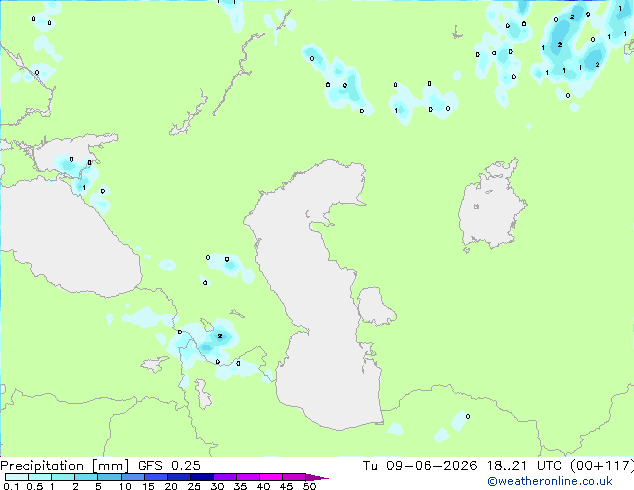
Task: Click the Aral Sea water body
Action: (x=491, y=206)
